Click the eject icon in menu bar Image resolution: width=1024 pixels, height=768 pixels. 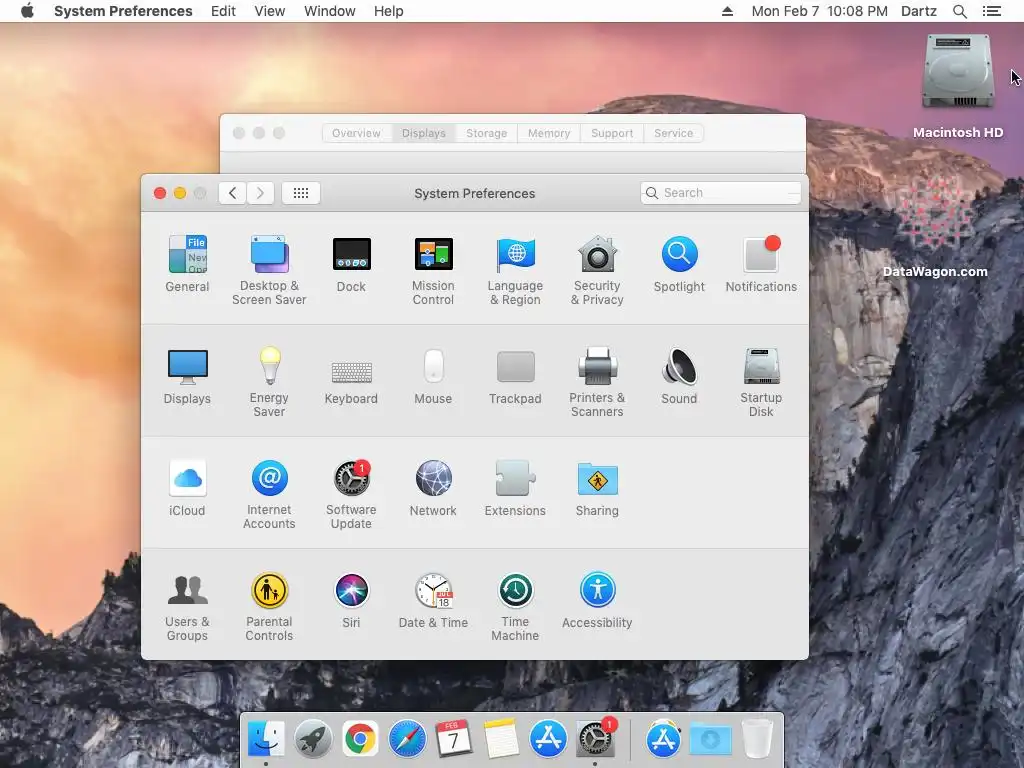727,11
